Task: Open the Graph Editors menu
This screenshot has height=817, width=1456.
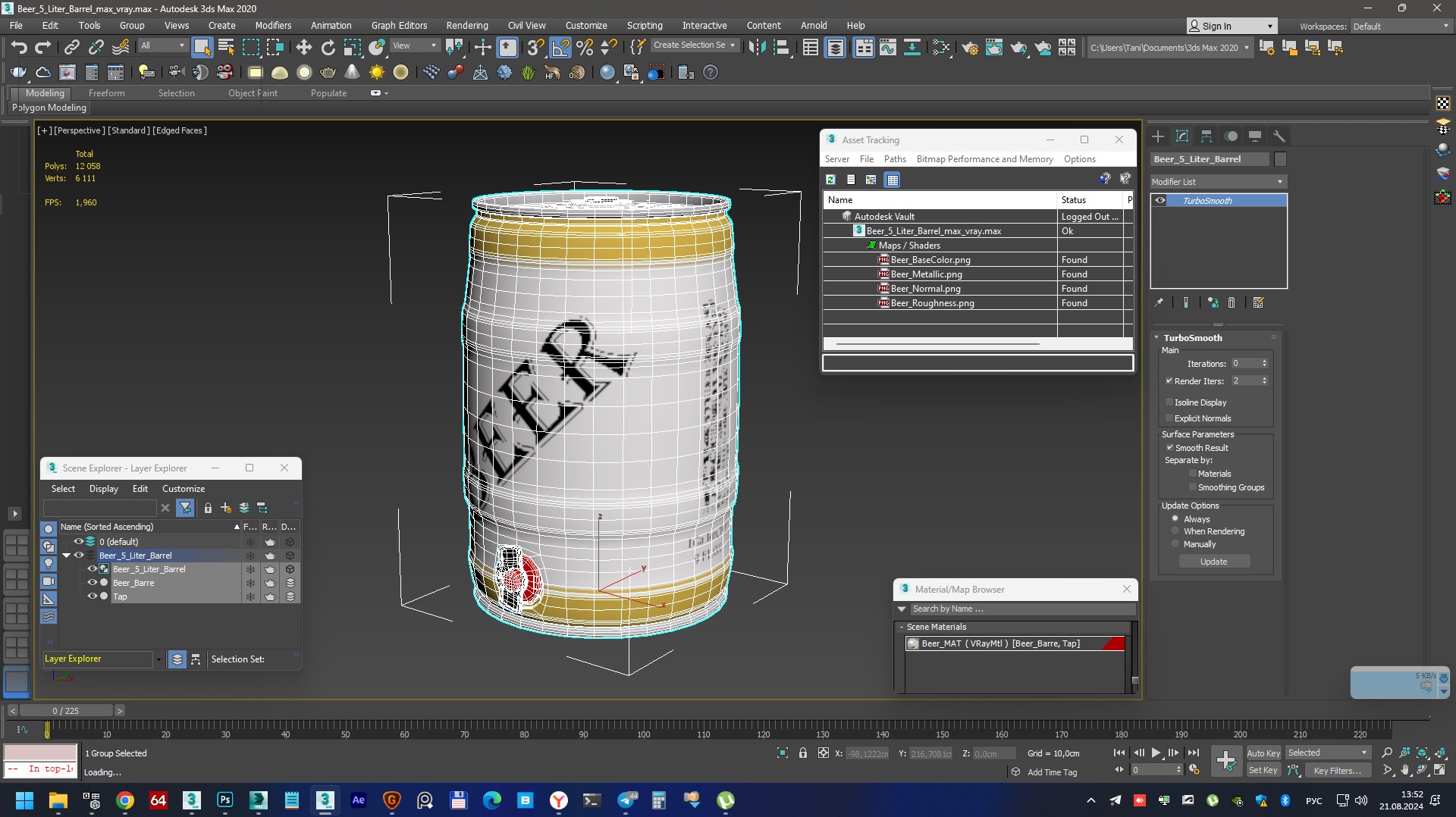Action: 399,25
